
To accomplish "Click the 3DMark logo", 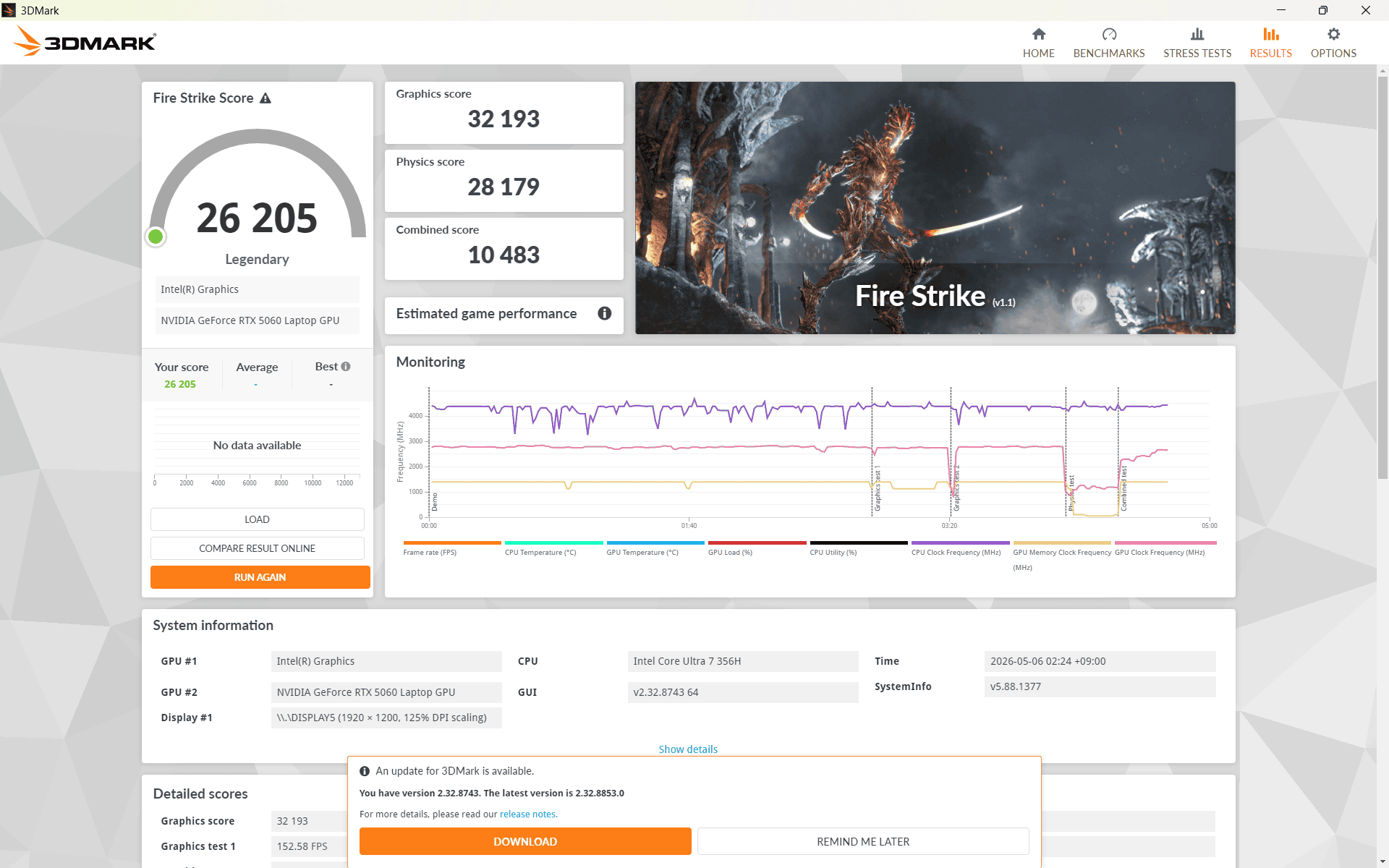I will 85,41.
